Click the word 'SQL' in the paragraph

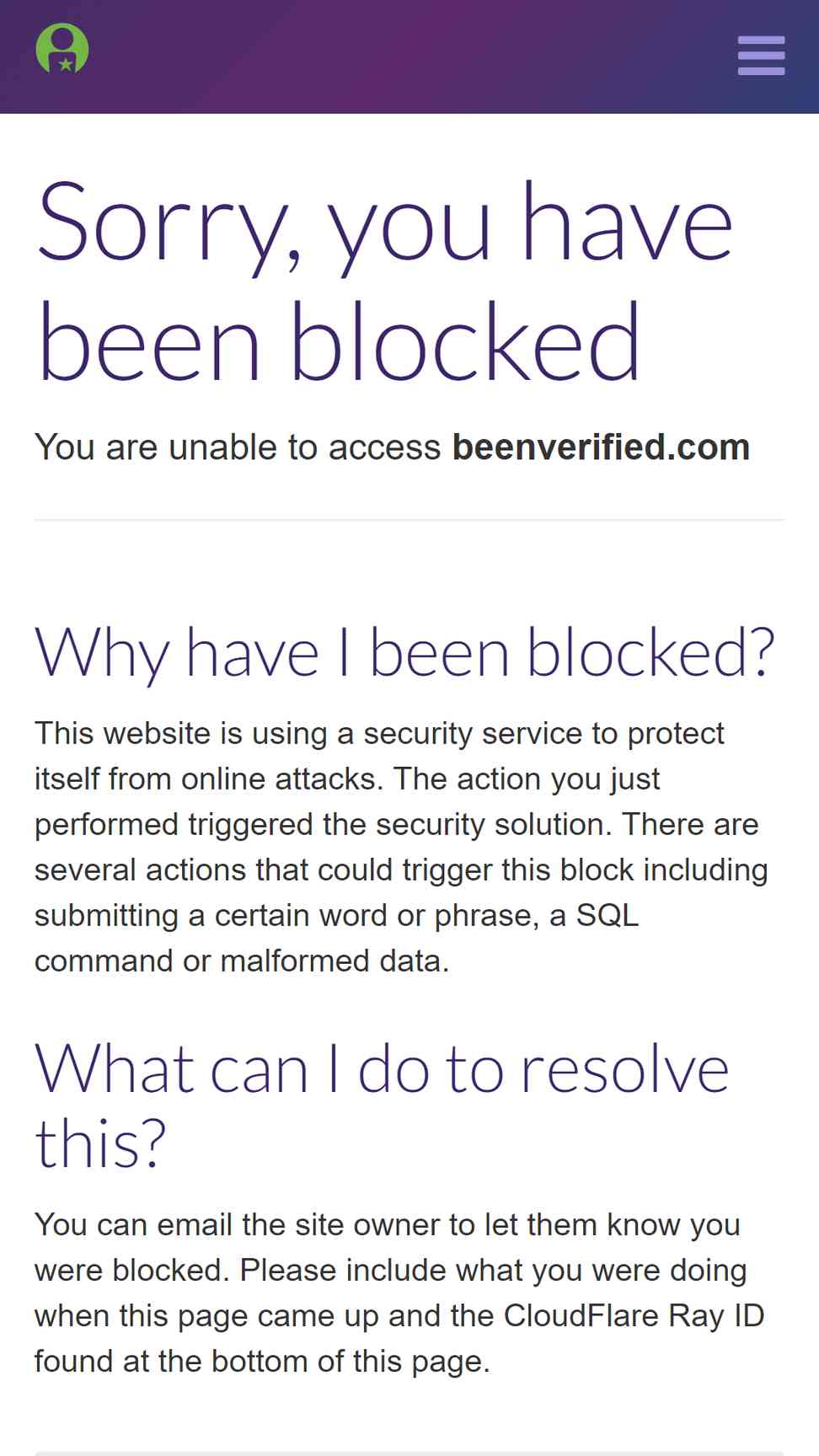coord(608,915)
